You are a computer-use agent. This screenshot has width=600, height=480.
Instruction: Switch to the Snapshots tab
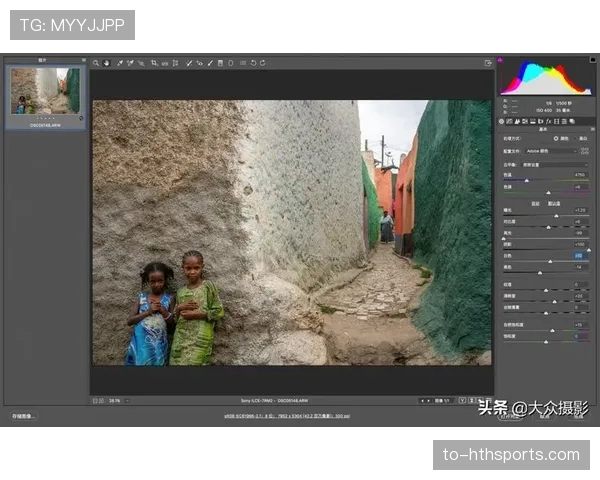point(572,121)
